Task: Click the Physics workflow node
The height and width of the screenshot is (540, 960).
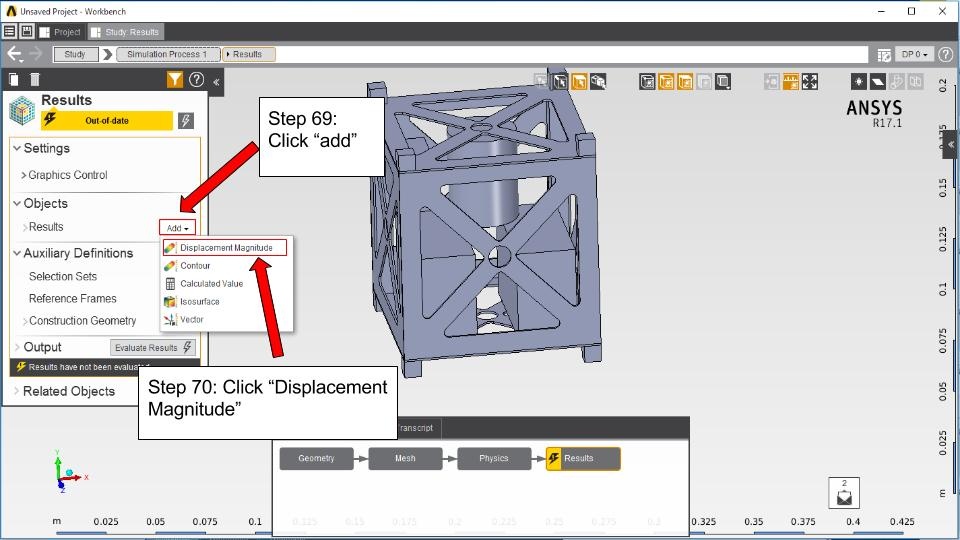Action: coord(494,459)
